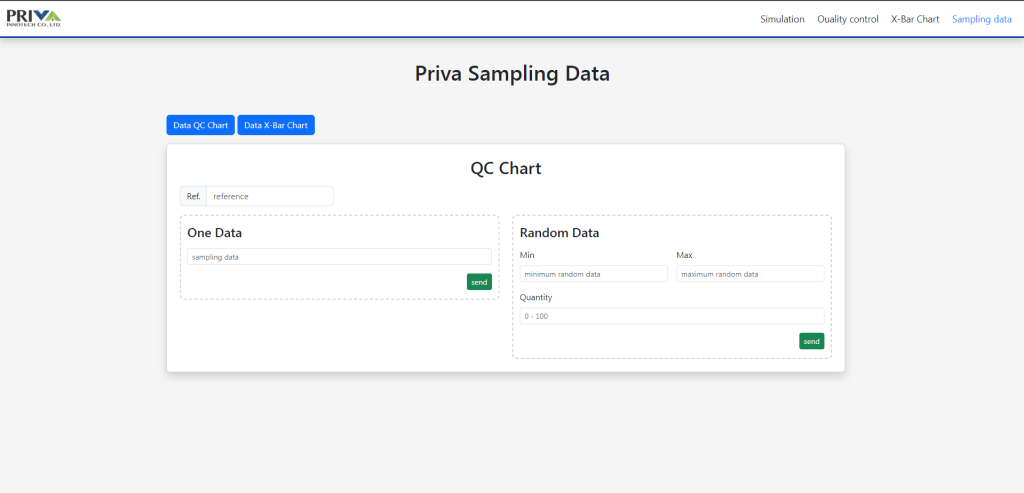The width and height of the screenshot is (1024, 493).
Task: Open the X-Bar Chart nav link
Action: 915,20
